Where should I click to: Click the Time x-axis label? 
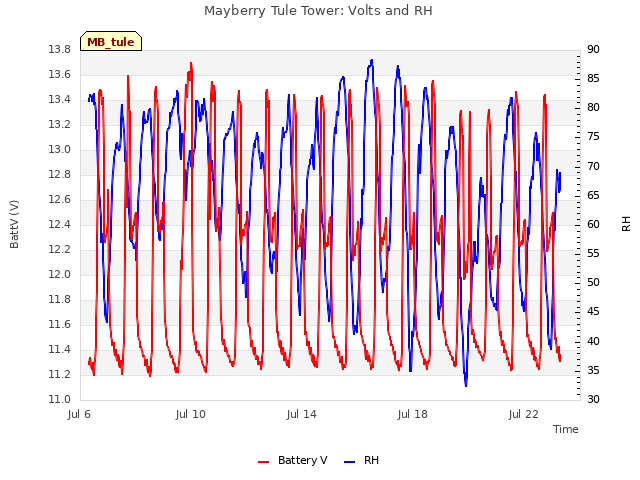(566, 429)
